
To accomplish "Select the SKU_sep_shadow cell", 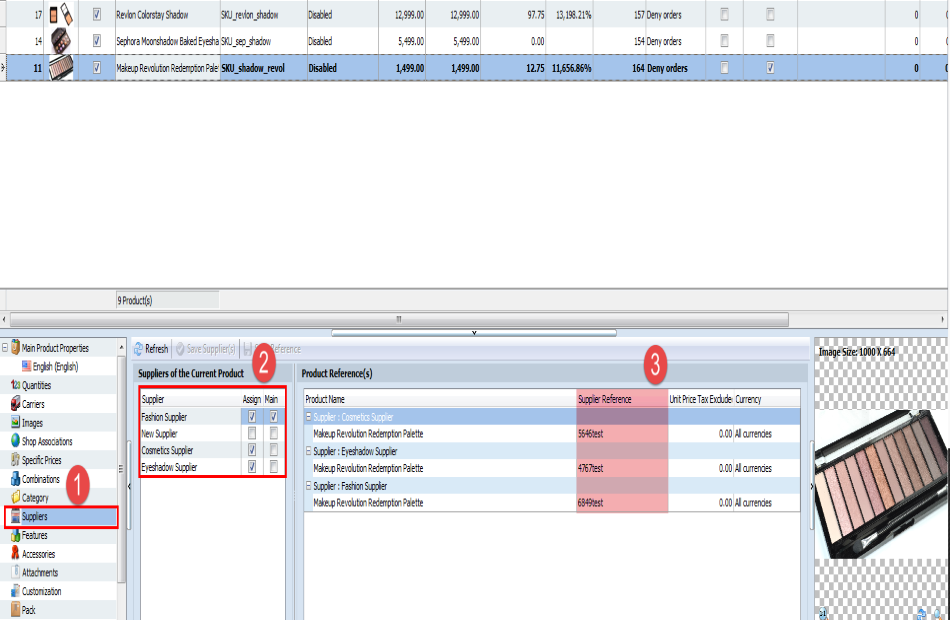I will 263,41.
